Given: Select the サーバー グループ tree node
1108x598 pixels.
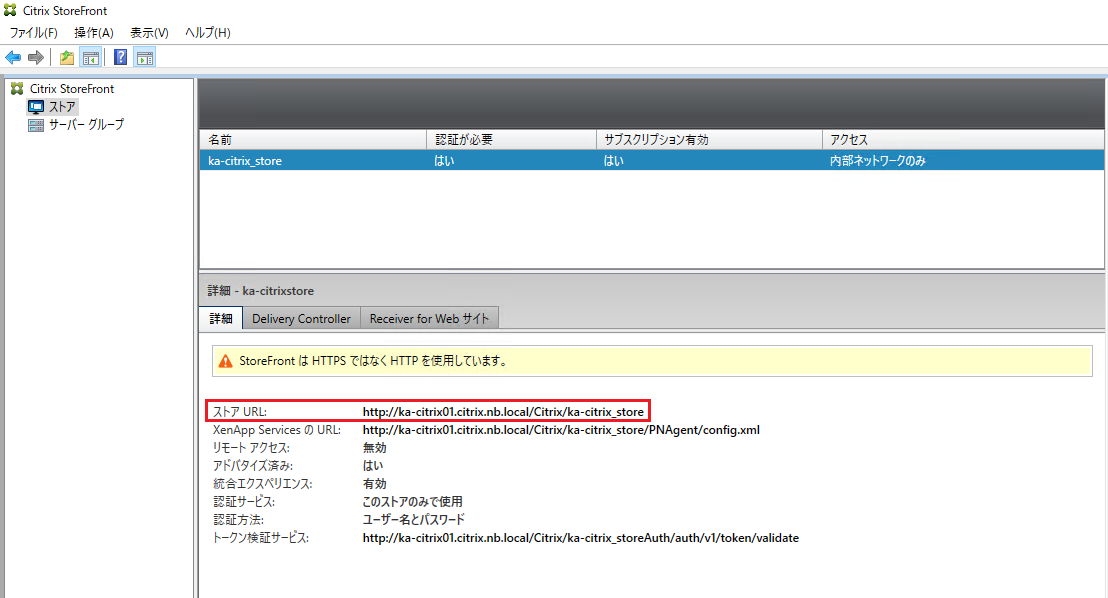Looking at the screenshot, I should (x=86, y=124).
